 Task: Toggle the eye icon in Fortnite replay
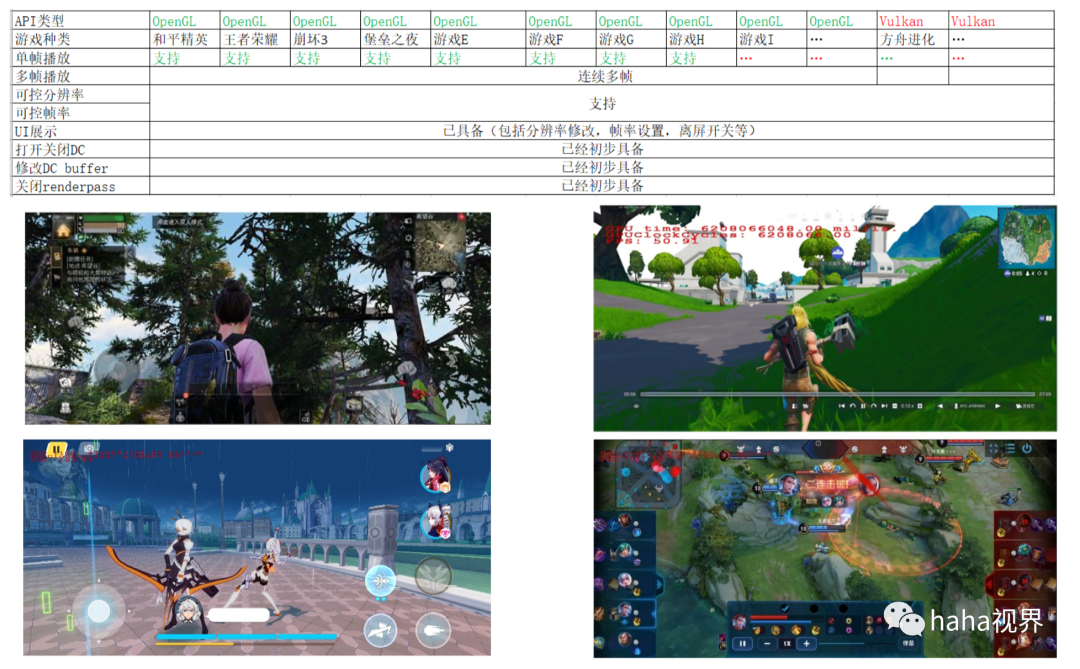pos(636,406)
